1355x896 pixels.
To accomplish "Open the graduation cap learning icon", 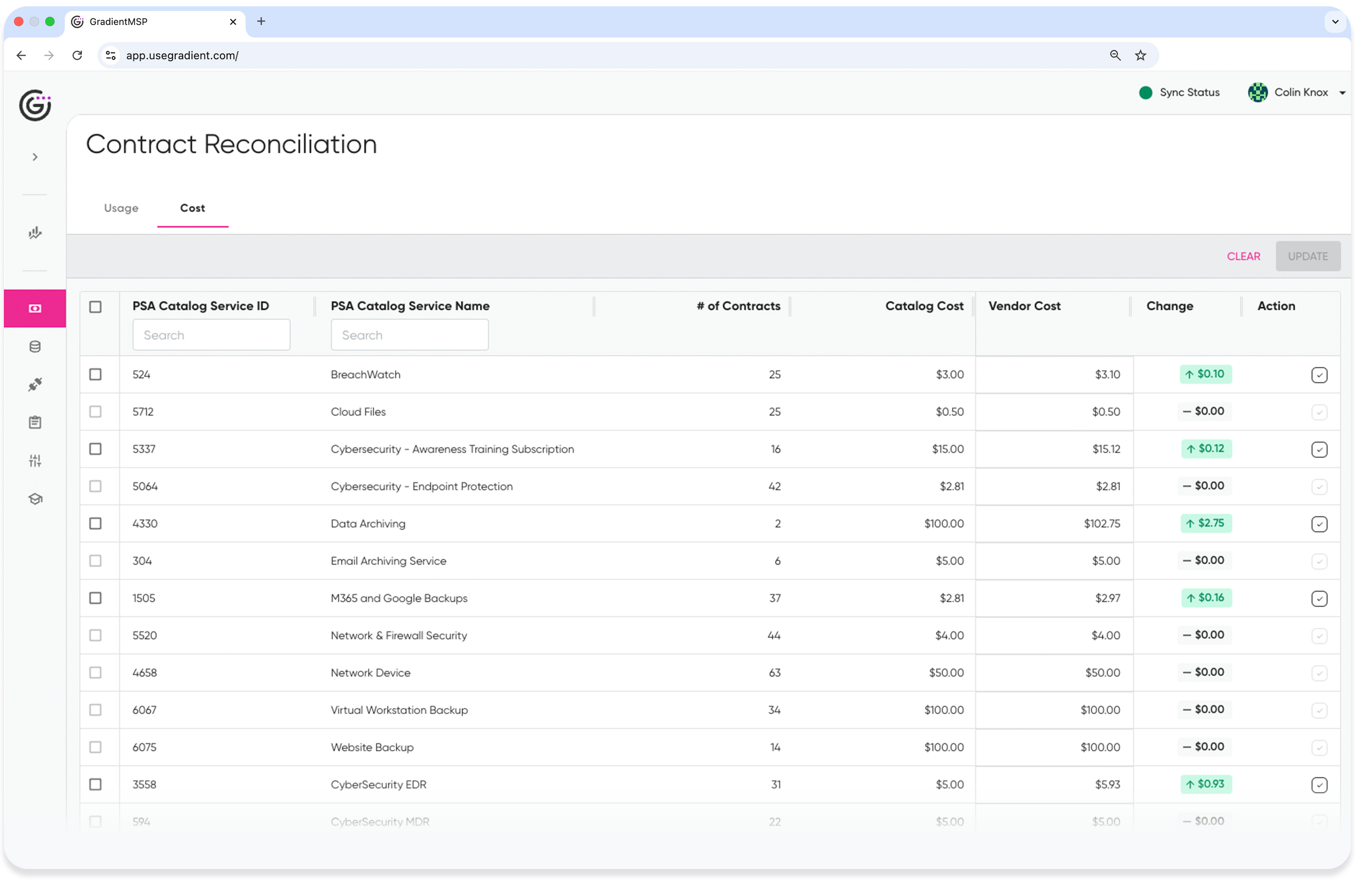I will (x=35, y=499).
